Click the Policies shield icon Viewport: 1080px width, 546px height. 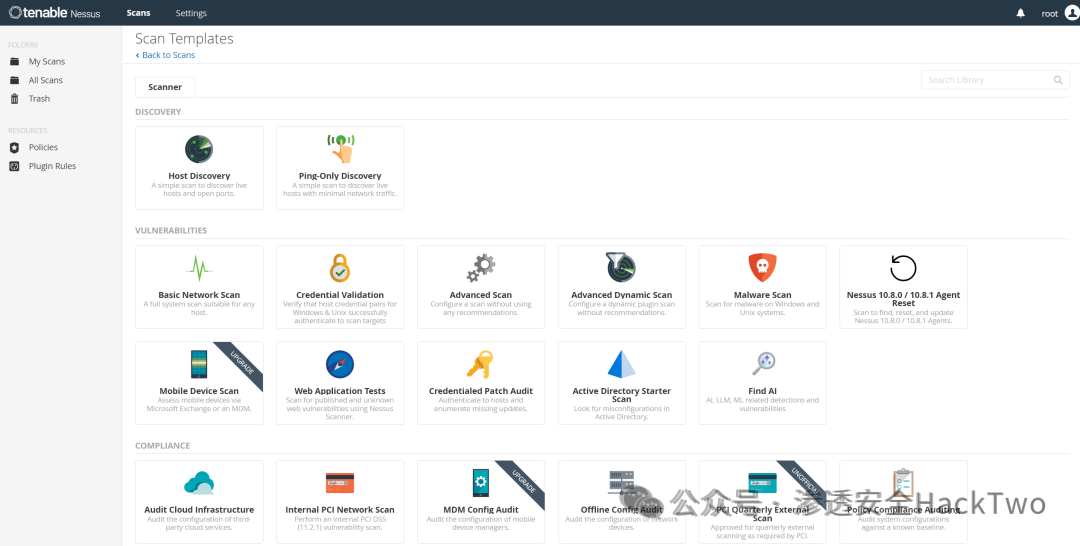point(14,147)
